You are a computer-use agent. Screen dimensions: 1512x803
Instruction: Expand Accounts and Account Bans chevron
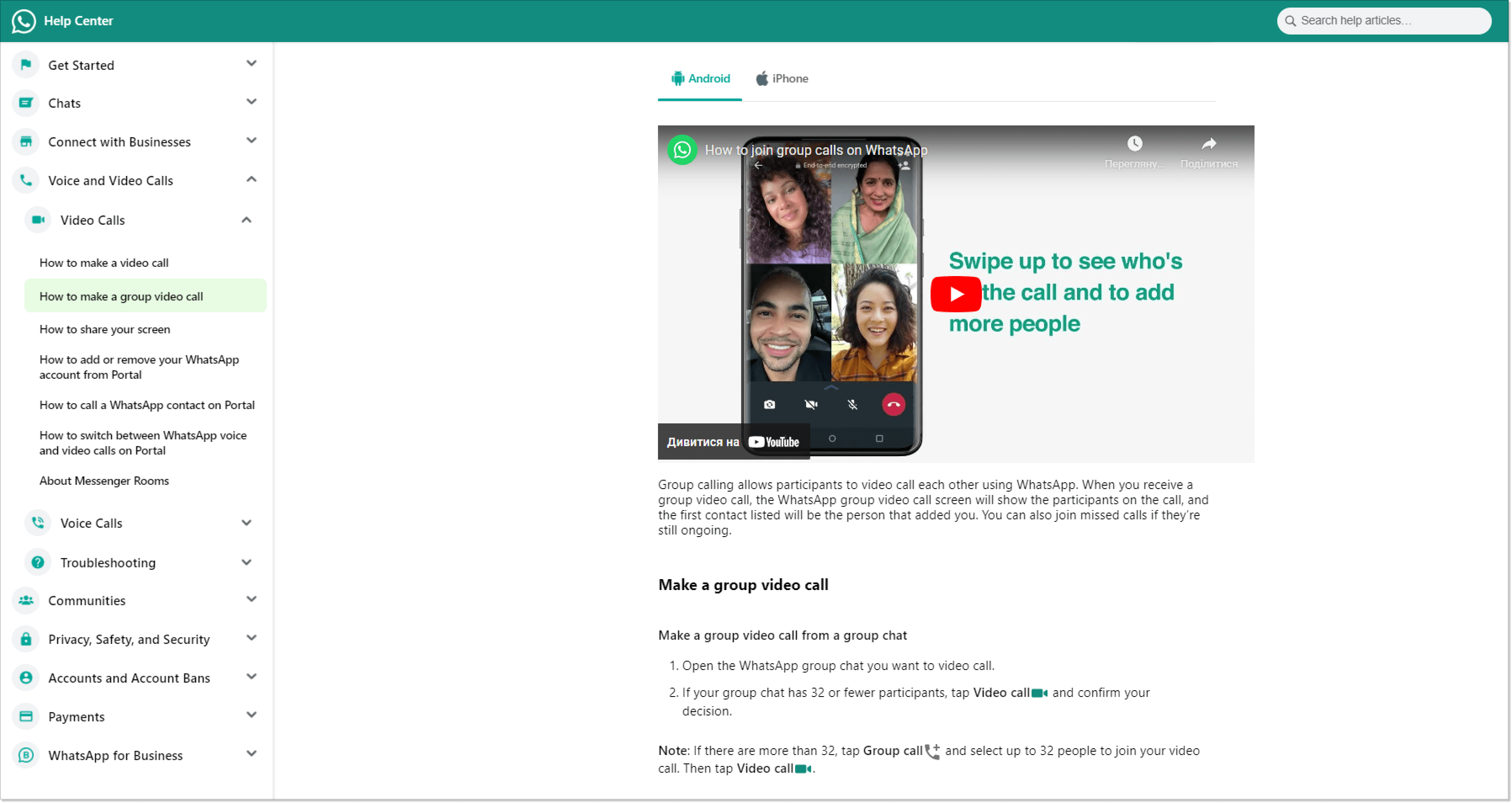pyautogui.click(x=251, y=677)
